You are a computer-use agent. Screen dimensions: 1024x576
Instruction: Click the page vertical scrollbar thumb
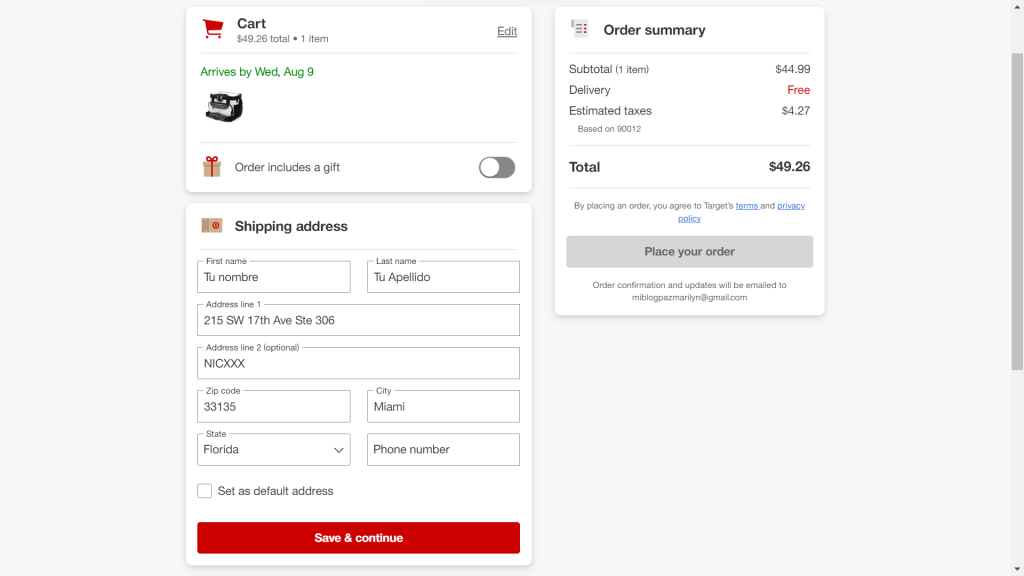point(1017,212)
